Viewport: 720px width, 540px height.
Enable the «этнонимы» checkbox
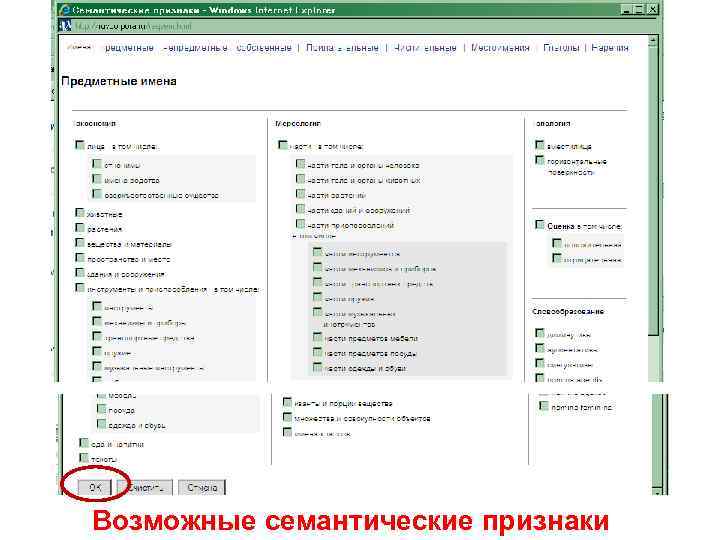pyautogui.click(x=97, y=163)
